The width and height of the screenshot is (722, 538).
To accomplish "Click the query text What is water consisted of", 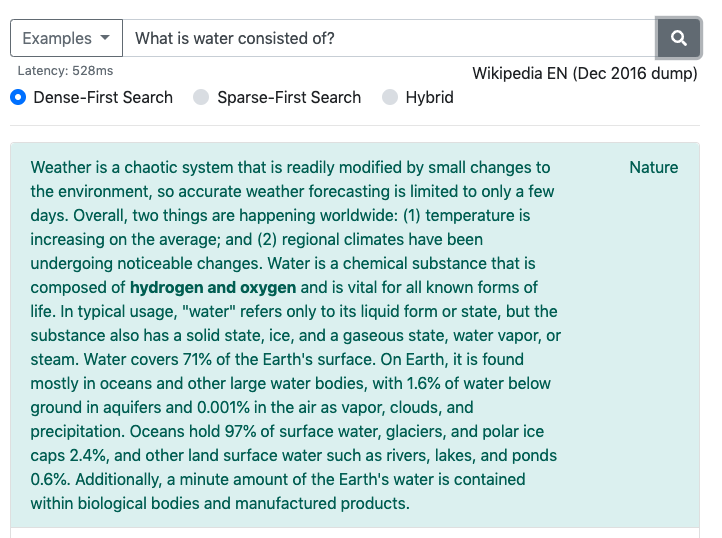I will (235, 38).
